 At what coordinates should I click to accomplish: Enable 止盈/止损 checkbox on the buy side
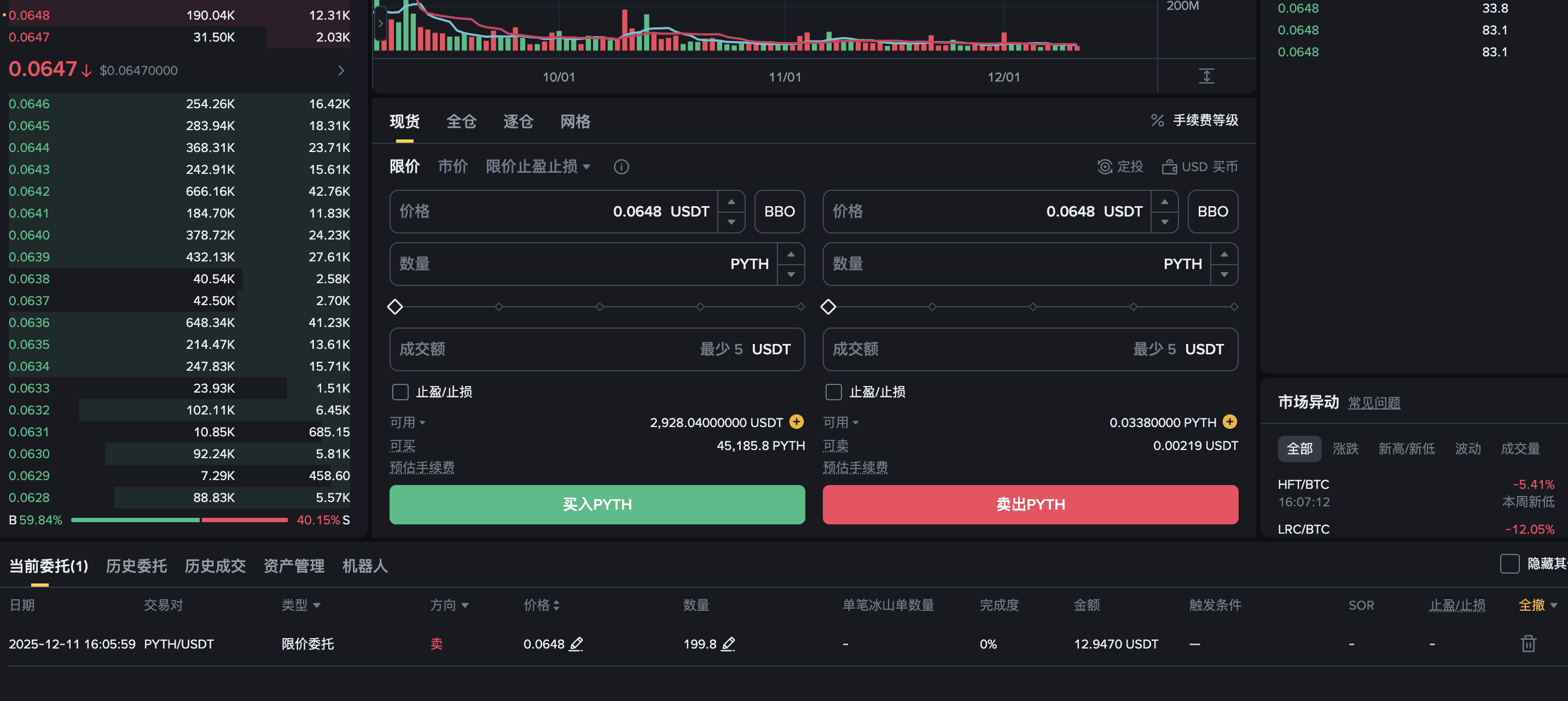coord(400,392)
